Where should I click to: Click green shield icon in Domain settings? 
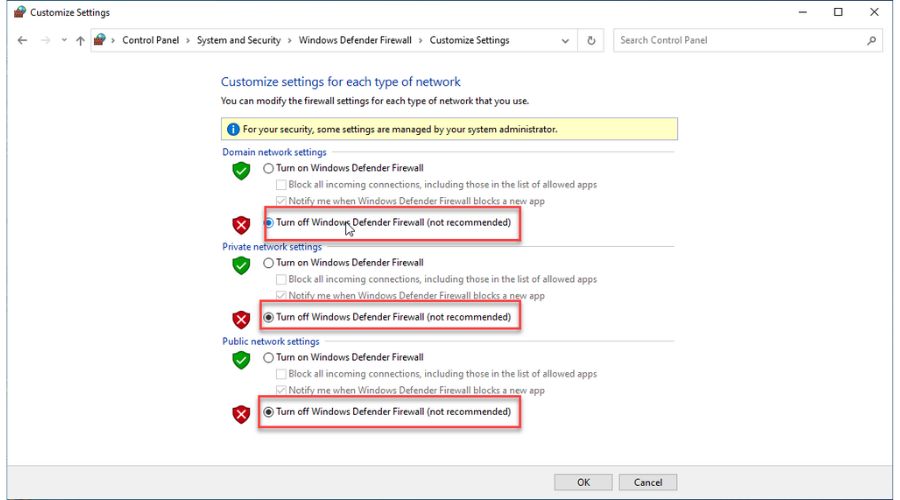tap(241, 170)
